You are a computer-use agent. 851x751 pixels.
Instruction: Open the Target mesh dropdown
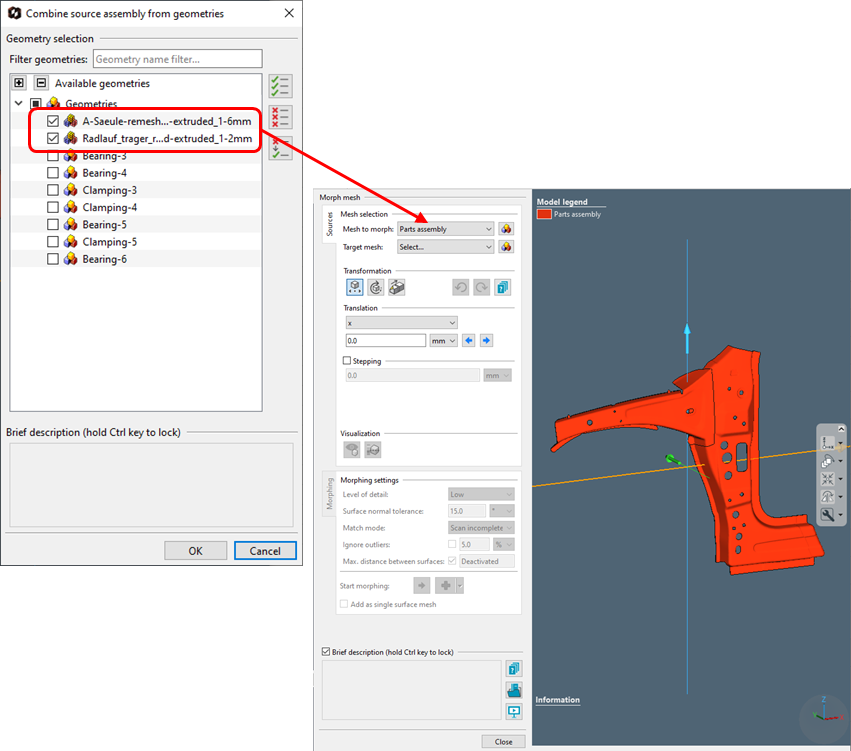tap(446, 247)
